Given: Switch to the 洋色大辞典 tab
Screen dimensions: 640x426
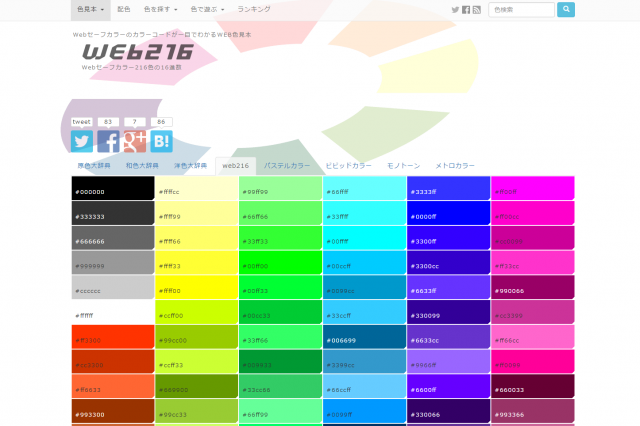Looking at the screenshot, I should click(191, 166).
